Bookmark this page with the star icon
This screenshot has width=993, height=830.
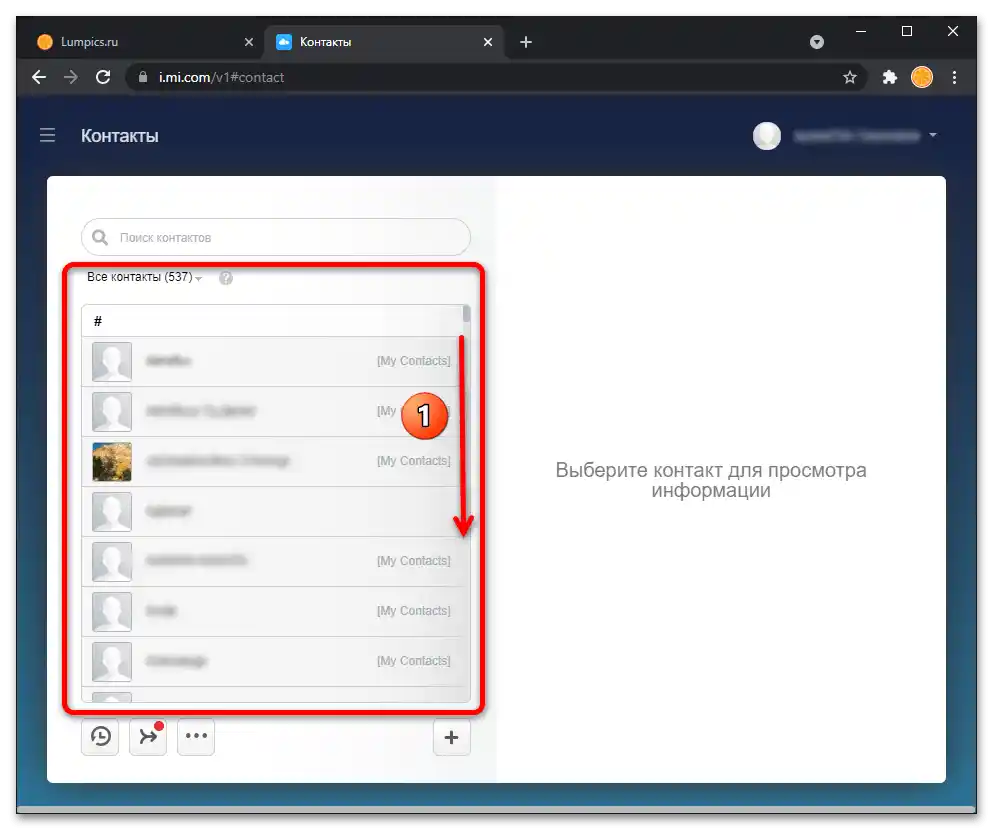[x=849, y=77]
